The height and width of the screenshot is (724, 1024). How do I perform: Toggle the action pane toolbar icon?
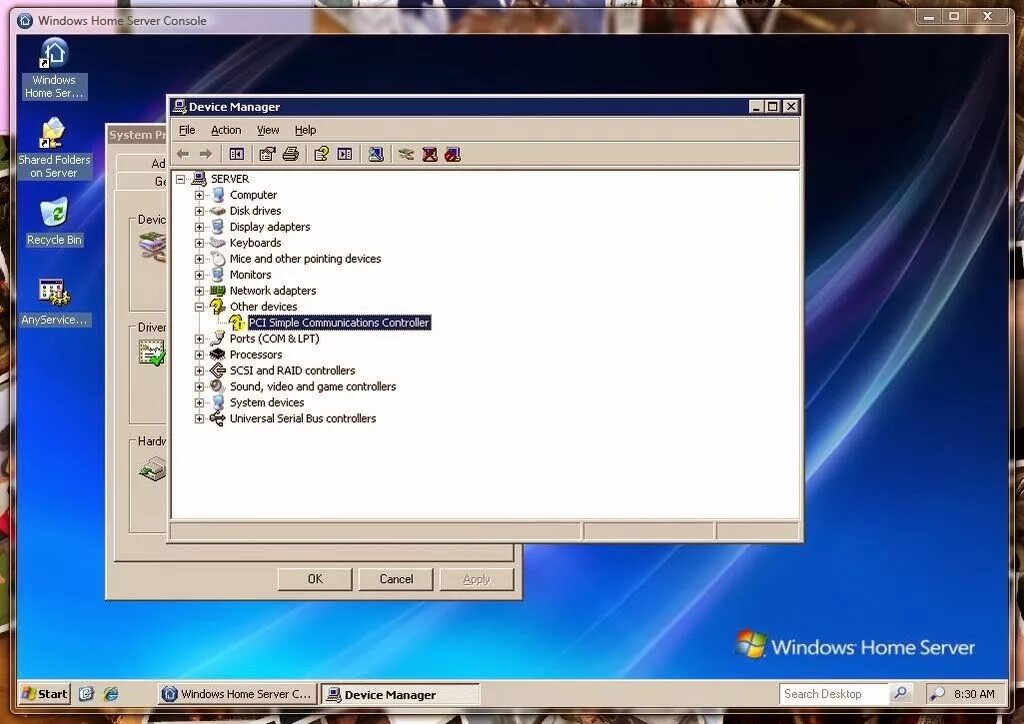pos(345,154)
